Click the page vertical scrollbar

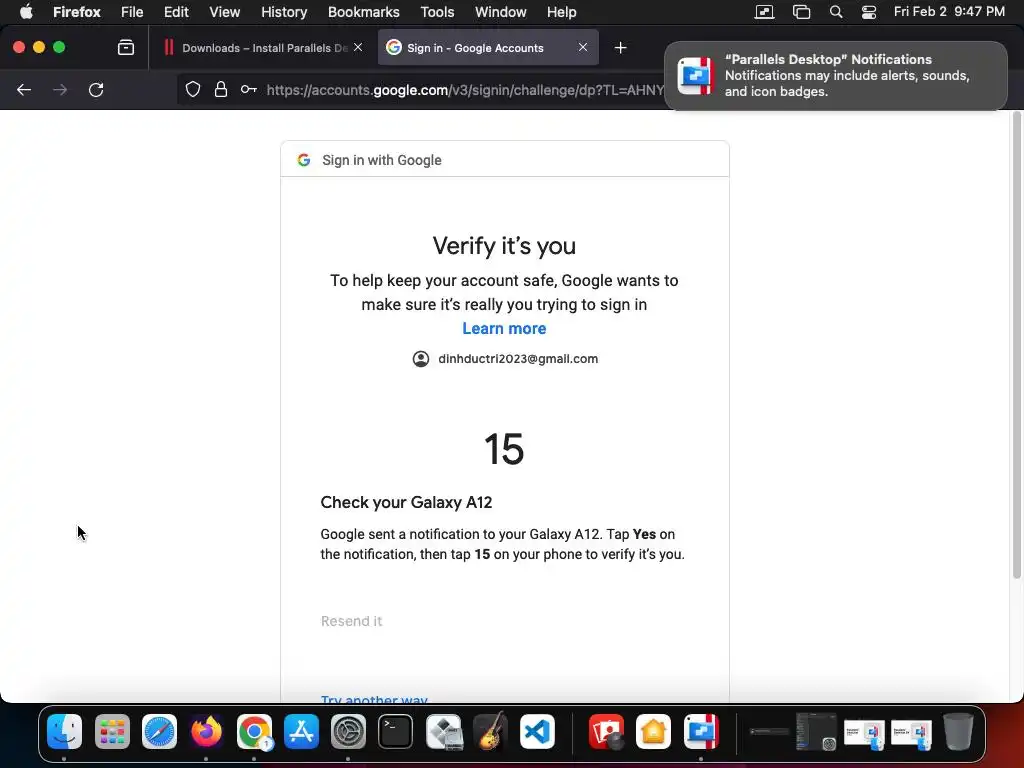(1016, 345)
